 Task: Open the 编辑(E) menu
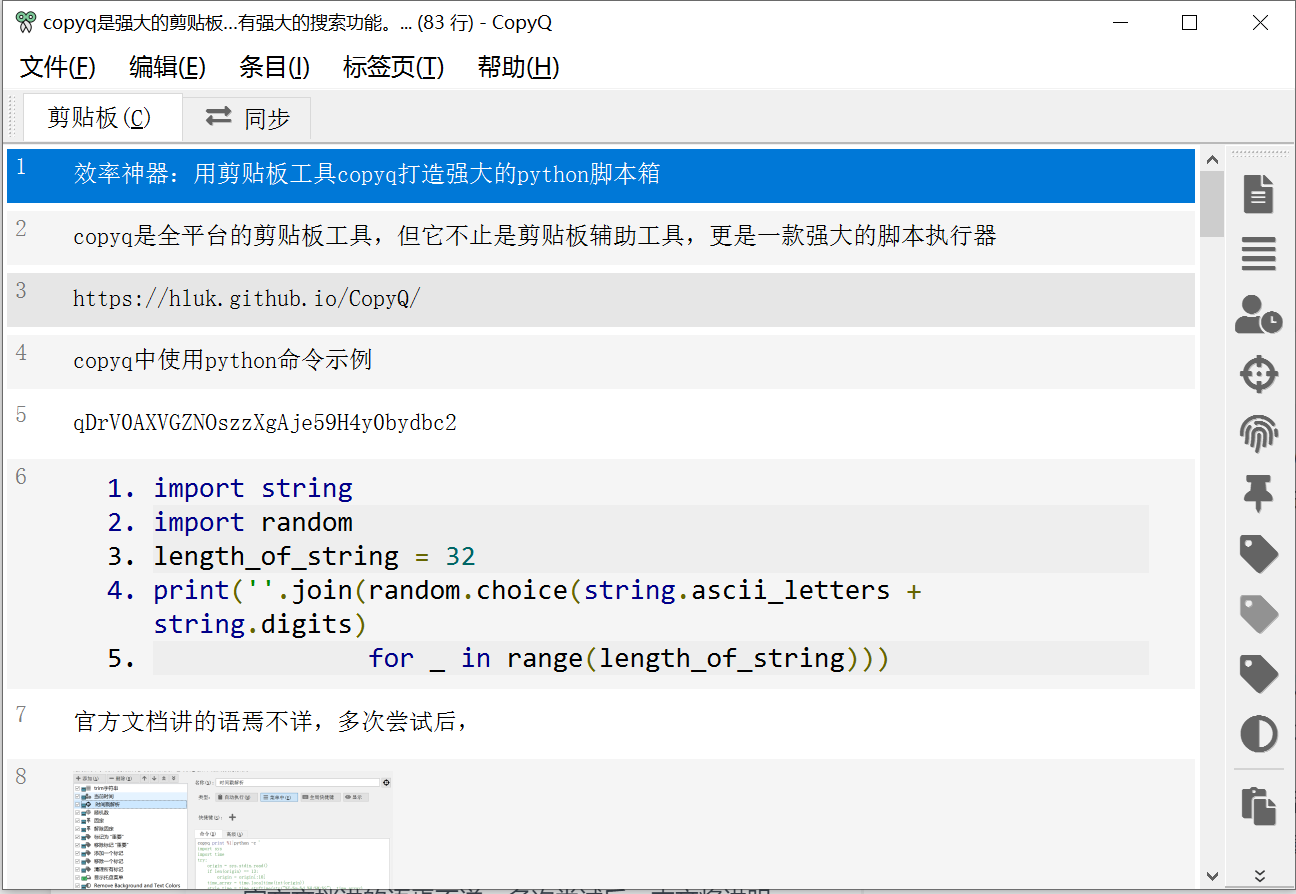(x=167, y=67)
